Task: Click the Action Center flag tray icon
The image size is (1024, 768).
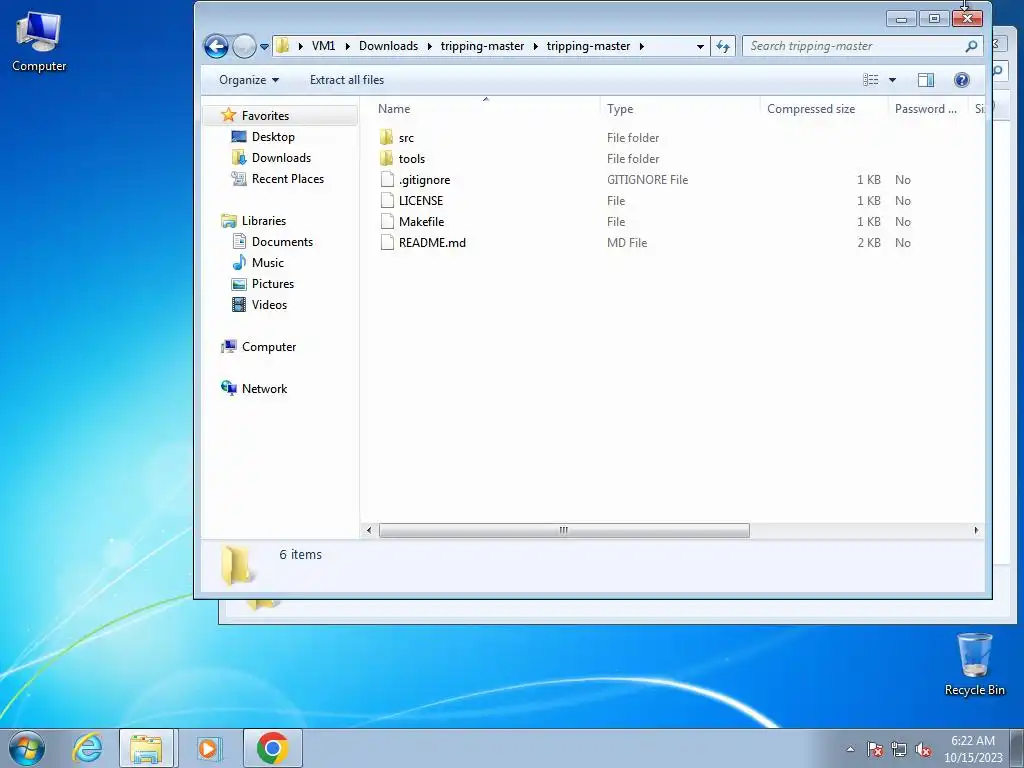Action: [x=875, y=749]
